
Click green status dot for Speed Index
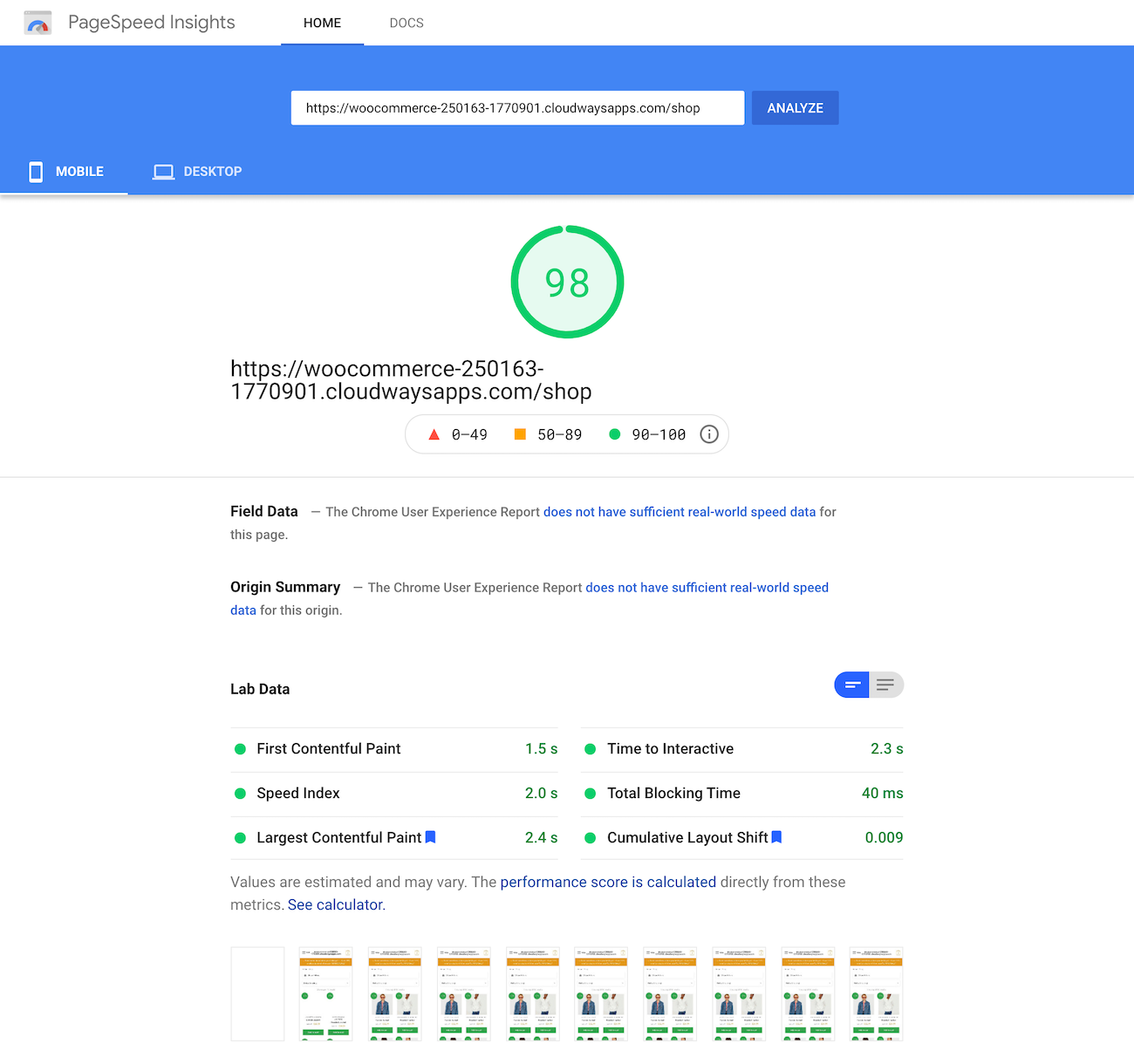[x=240, y=794]
